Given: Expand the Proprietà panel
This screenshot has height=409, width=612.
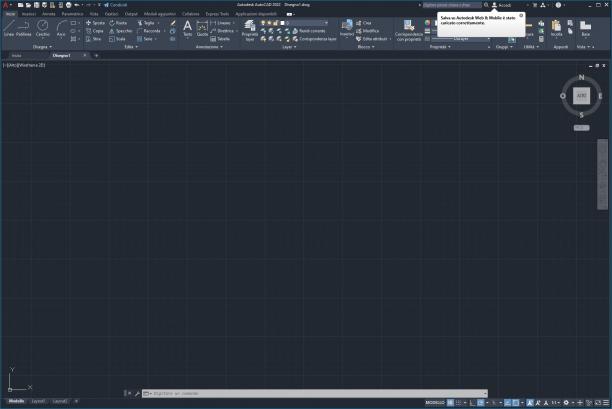Looking at the screenshot, I should (x=440, y=47).
